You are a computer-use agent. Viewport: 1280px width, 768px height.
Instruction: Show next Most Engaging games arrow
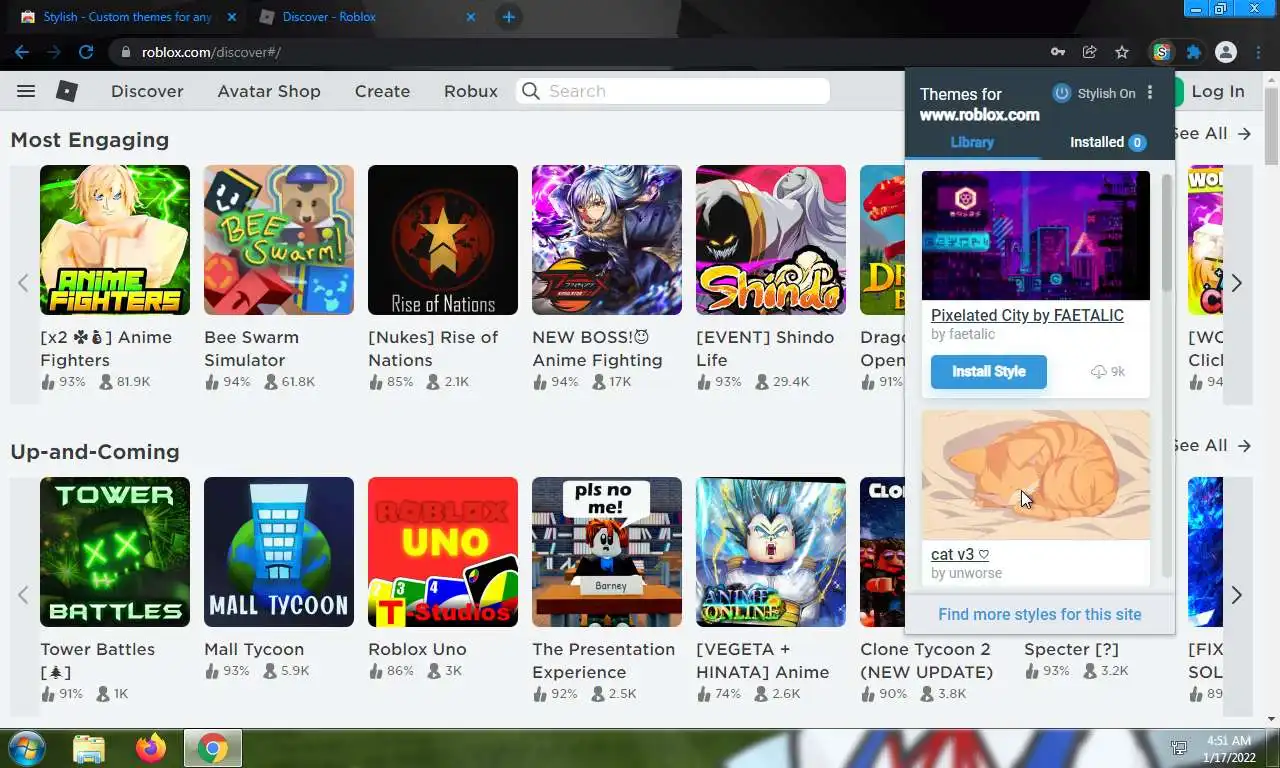point(1237,283)
